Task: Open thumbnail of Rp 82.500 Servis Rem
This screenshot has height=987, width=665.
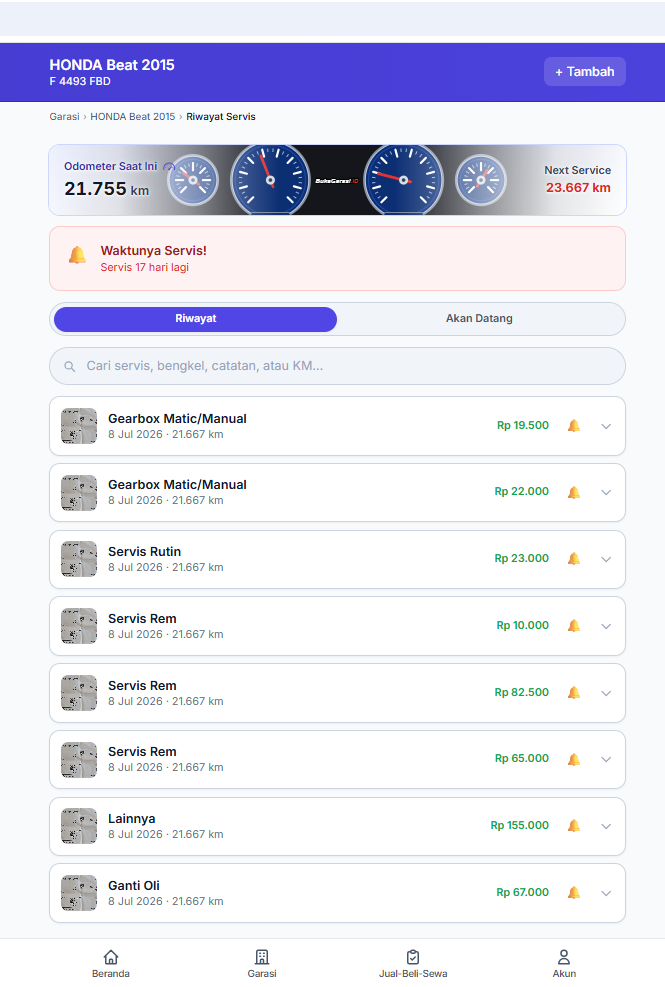Action: point(79,693)
